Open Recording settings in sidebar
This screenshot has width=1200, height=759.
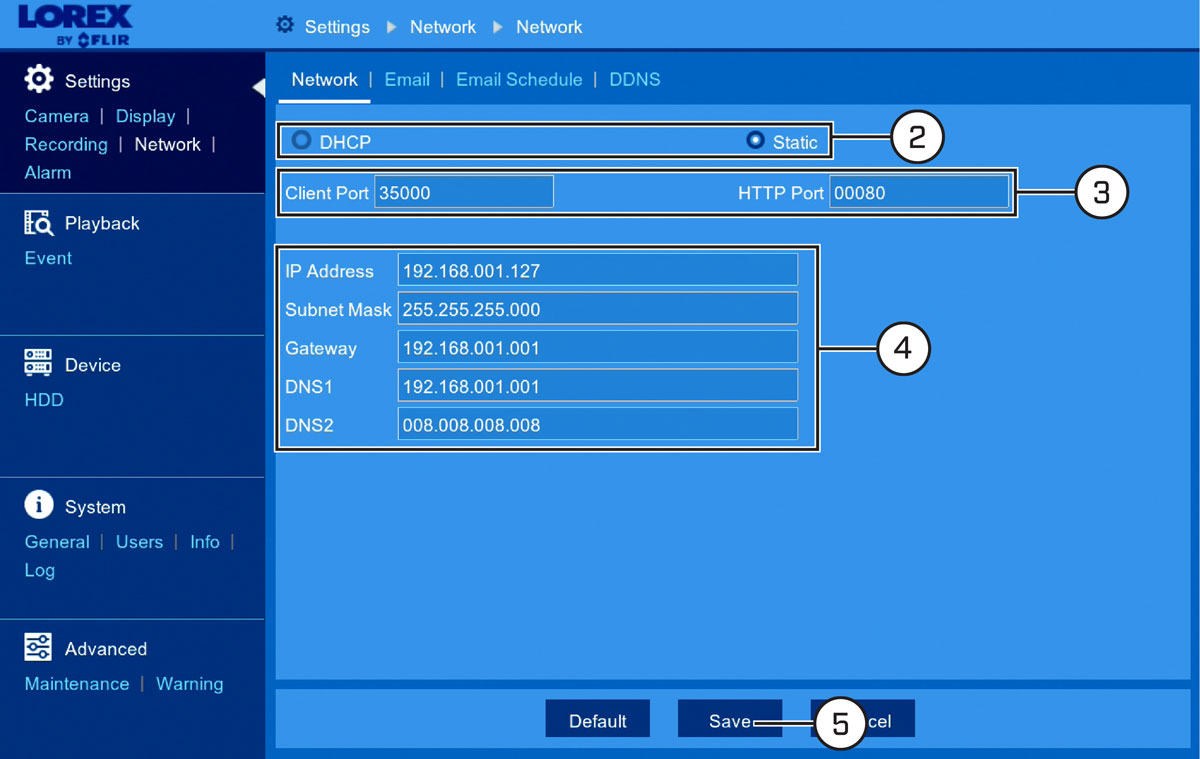66,144
